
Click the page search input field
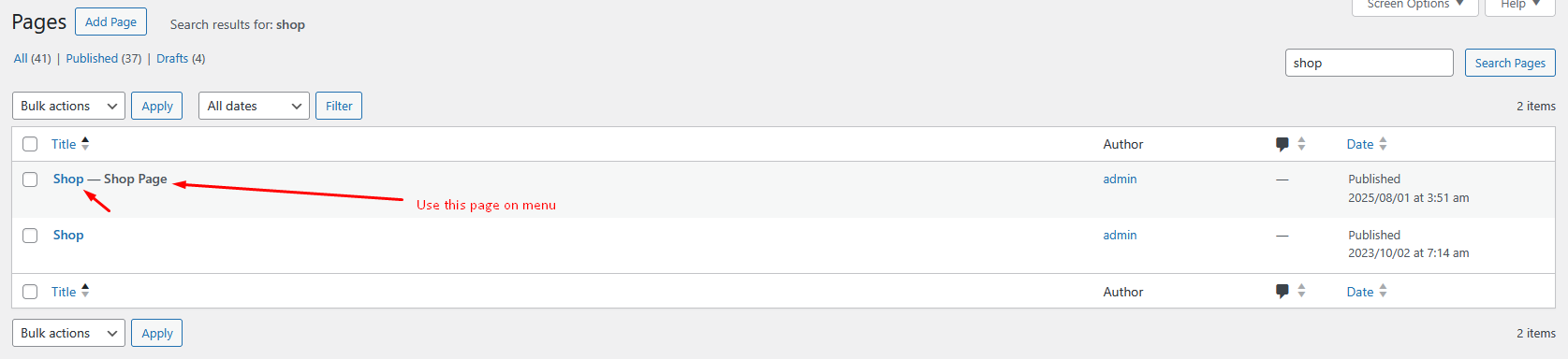coord(1370,63)
